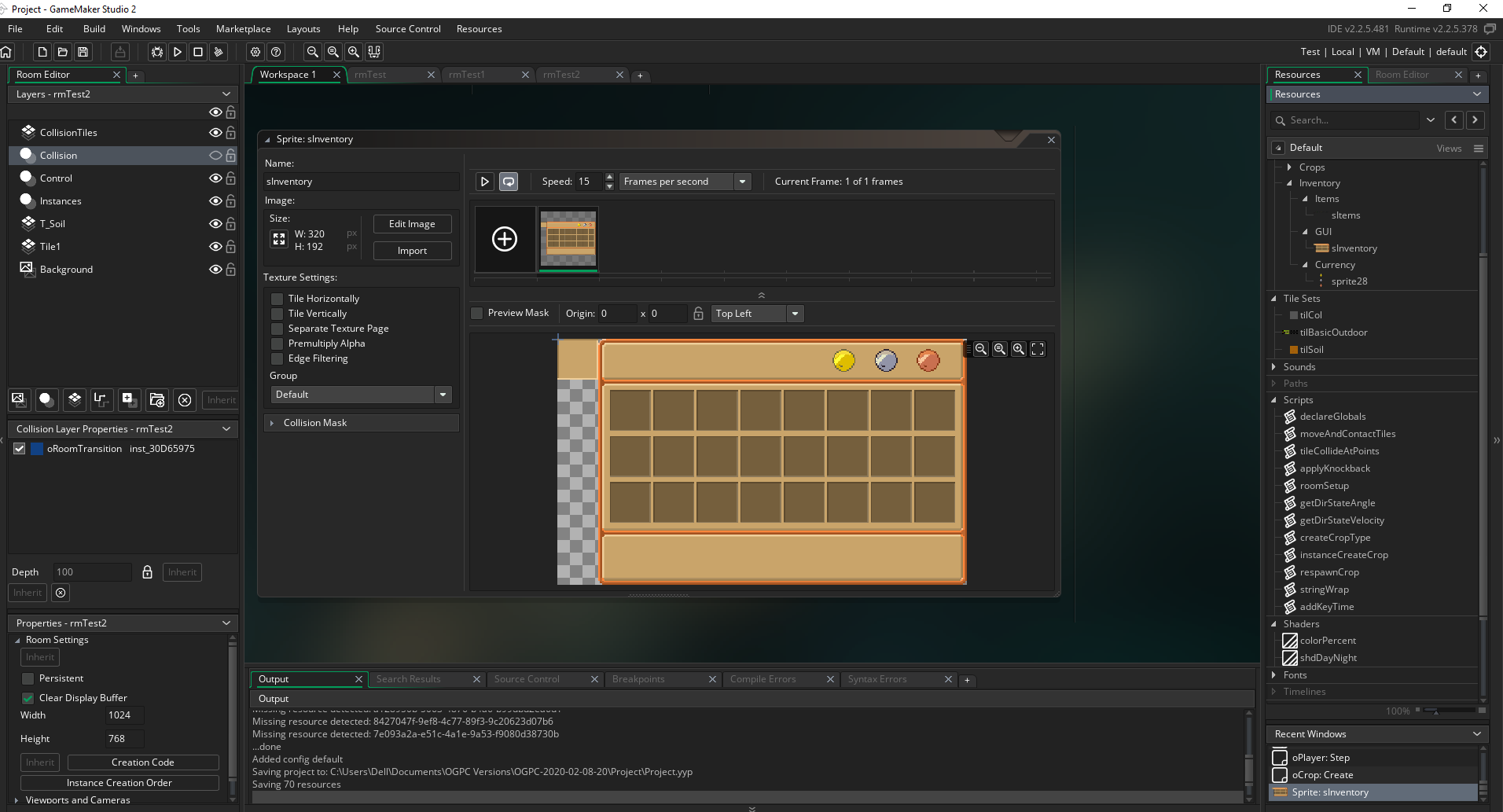Expand the Collision Mask section
The height and width of the screenshot is (812, 1503).
click(x=273, y=422)
